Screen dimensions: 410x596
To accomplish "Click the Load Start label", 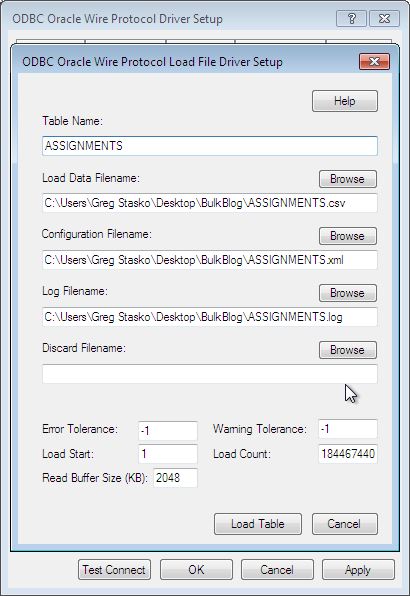I will point(68,454).
